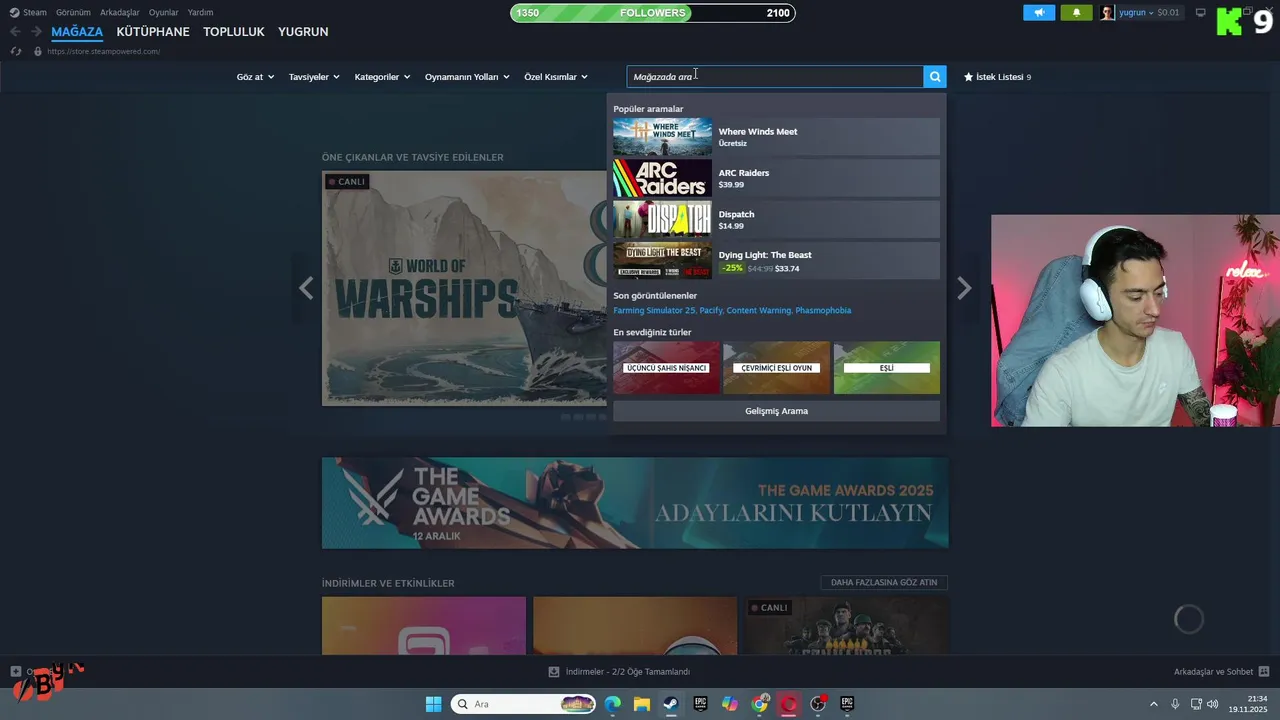This screenshot has width=1280, height=720.
Task: Open OBS Studio from taskbar
Action: click(x=818, y=704)
